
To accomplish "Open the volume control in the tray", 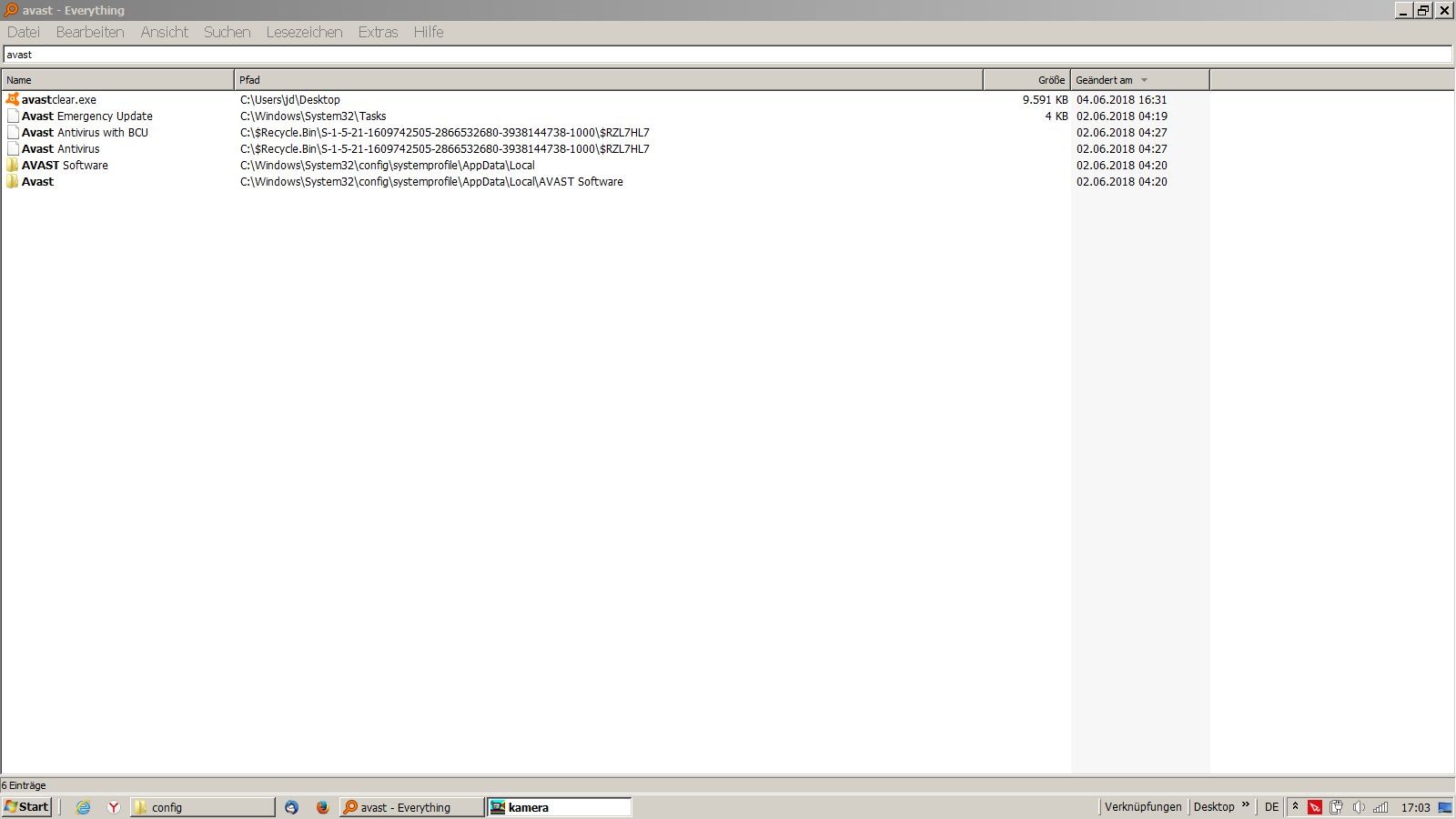I will click(1358, 807).
